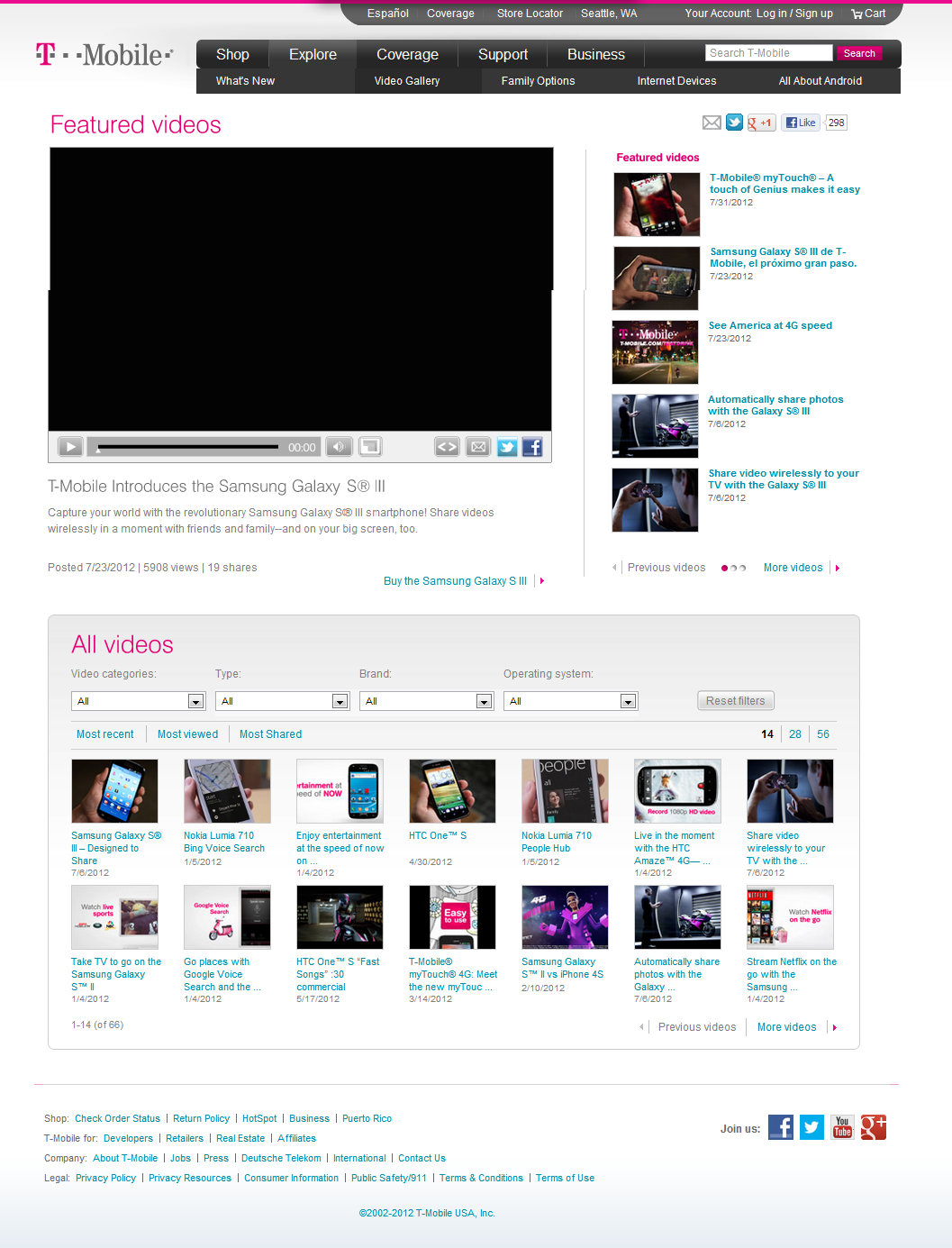
Task: Open Samsung Galaxy S II vs iPhone 4S thumbnail
Action: pos(565,916)
